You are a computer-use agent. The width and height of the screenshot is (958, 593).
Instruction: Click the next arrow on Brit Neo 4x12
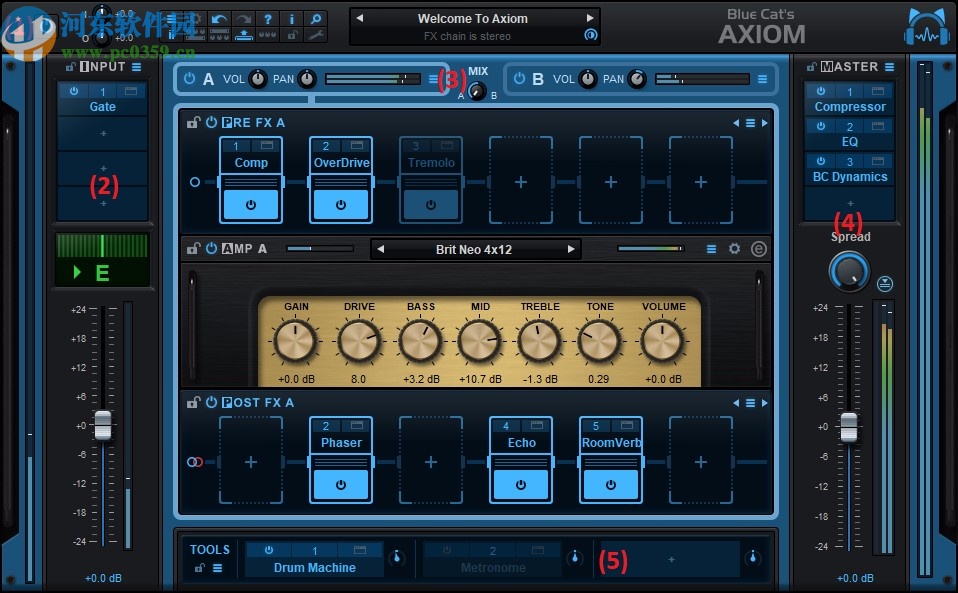tap(572, 249)
